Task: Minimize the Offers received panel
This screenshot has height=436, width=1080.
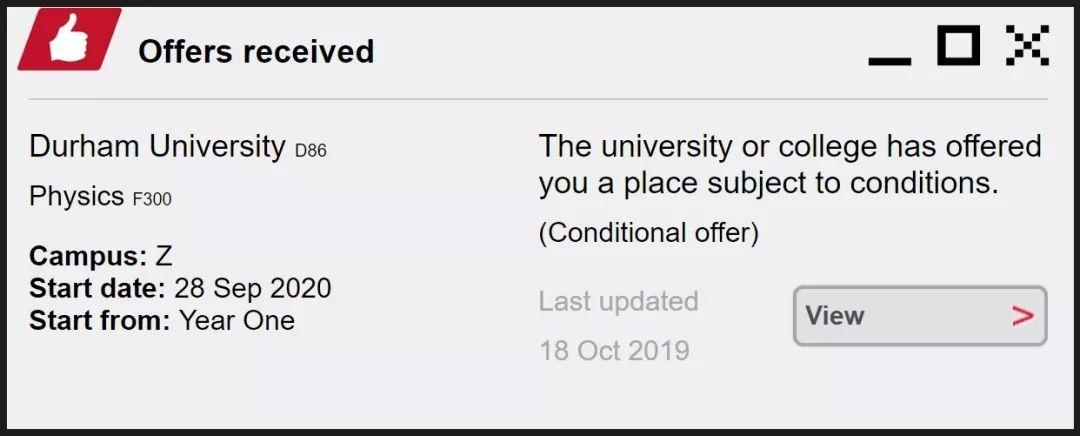Action: 889,61
